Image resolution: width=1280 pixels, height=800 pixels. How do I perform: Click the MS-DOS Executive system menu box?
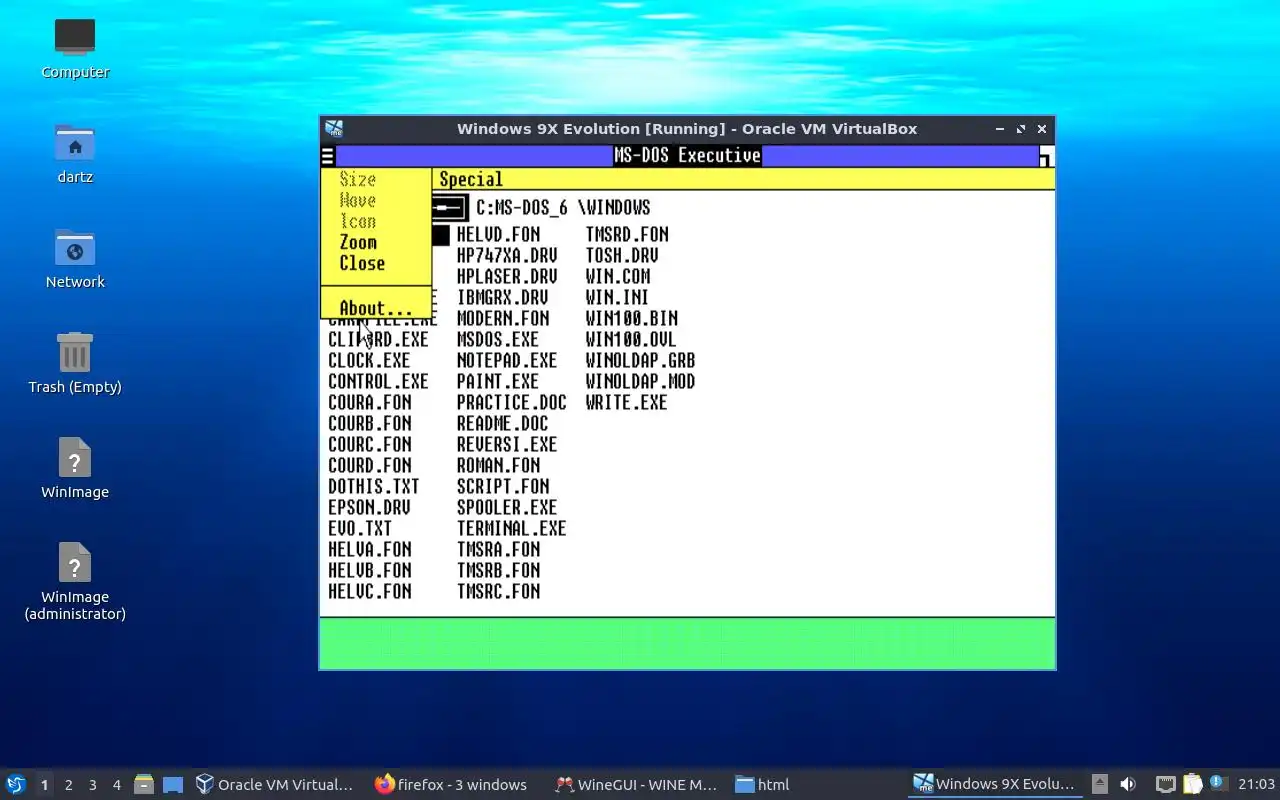[x=327, y=156]
